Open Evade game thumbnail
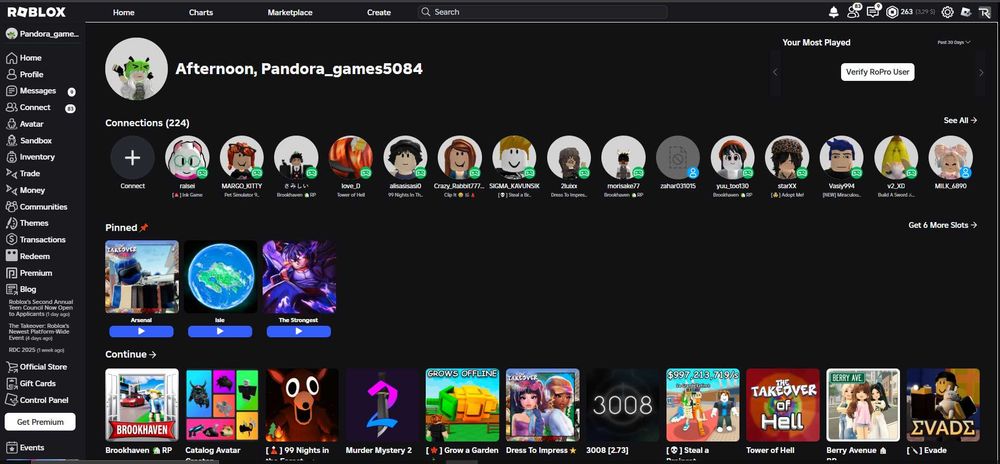 coord(943,405)
